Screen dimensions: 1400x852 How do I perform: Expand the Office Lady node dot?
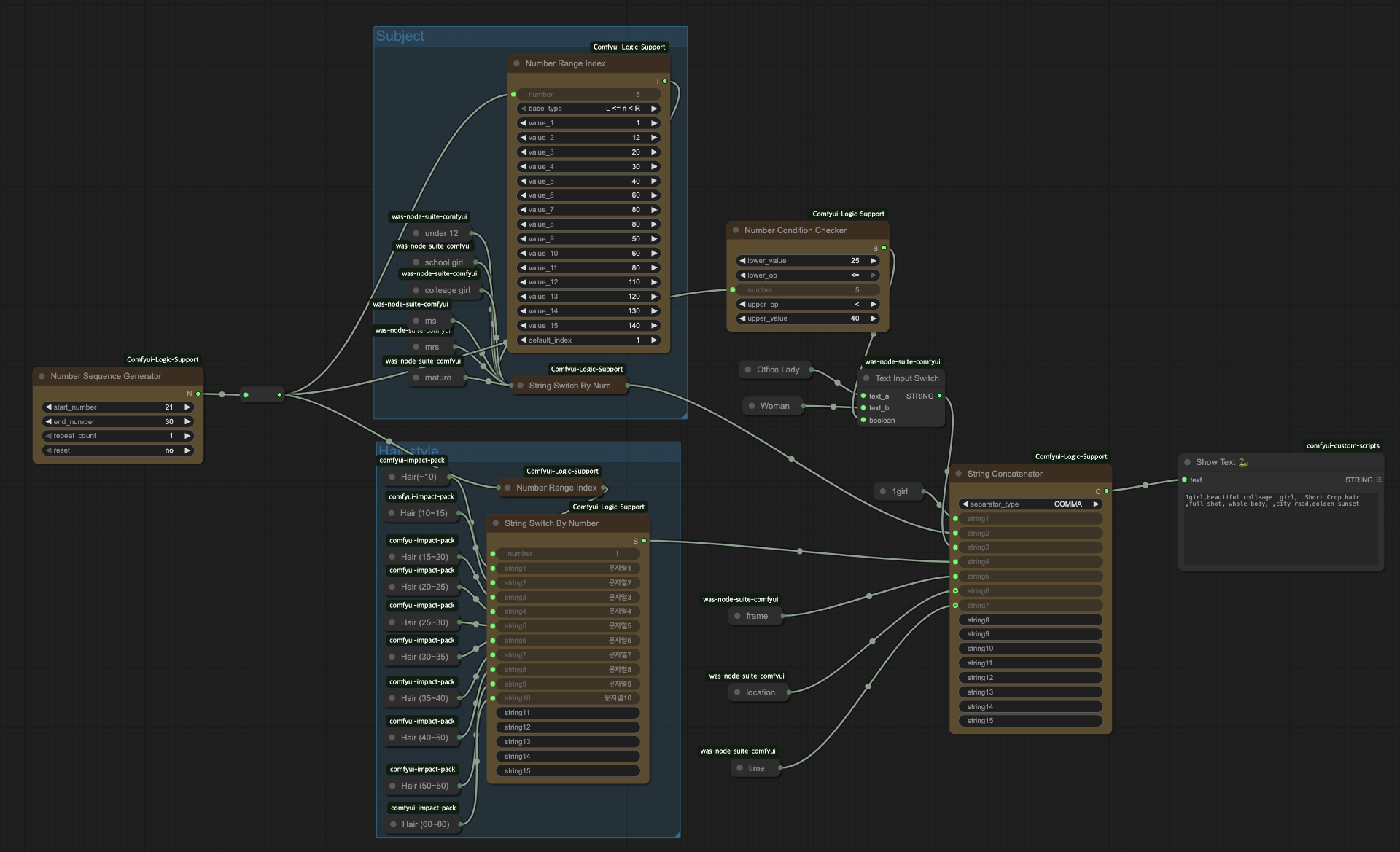[x=748, y=370]
